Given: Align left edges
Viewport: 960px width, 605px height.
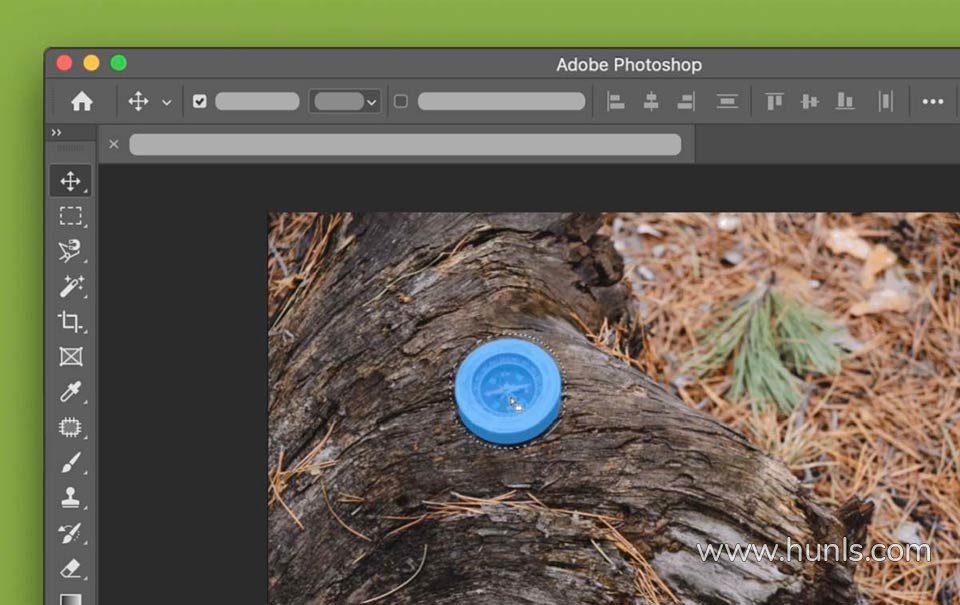Looking at the screenshot, I should tap(615, 101).
